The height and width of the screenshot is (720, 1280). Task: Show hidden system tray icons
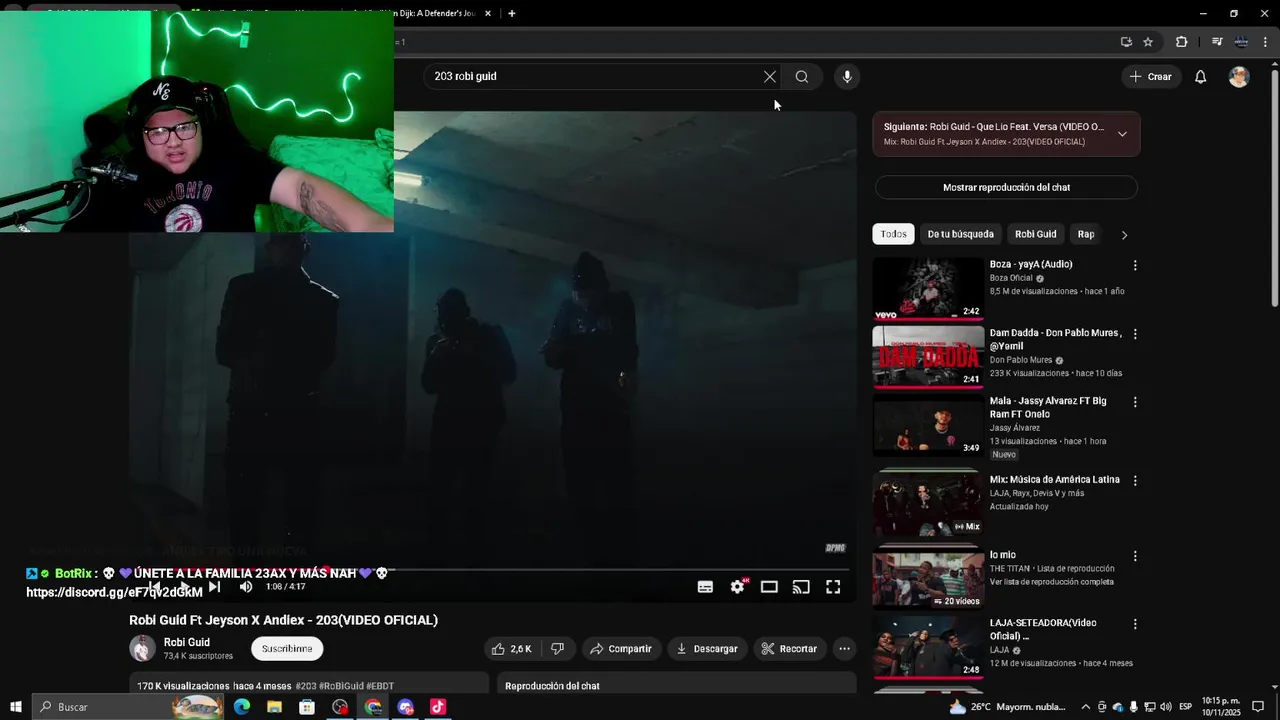tap(1086, 707)
